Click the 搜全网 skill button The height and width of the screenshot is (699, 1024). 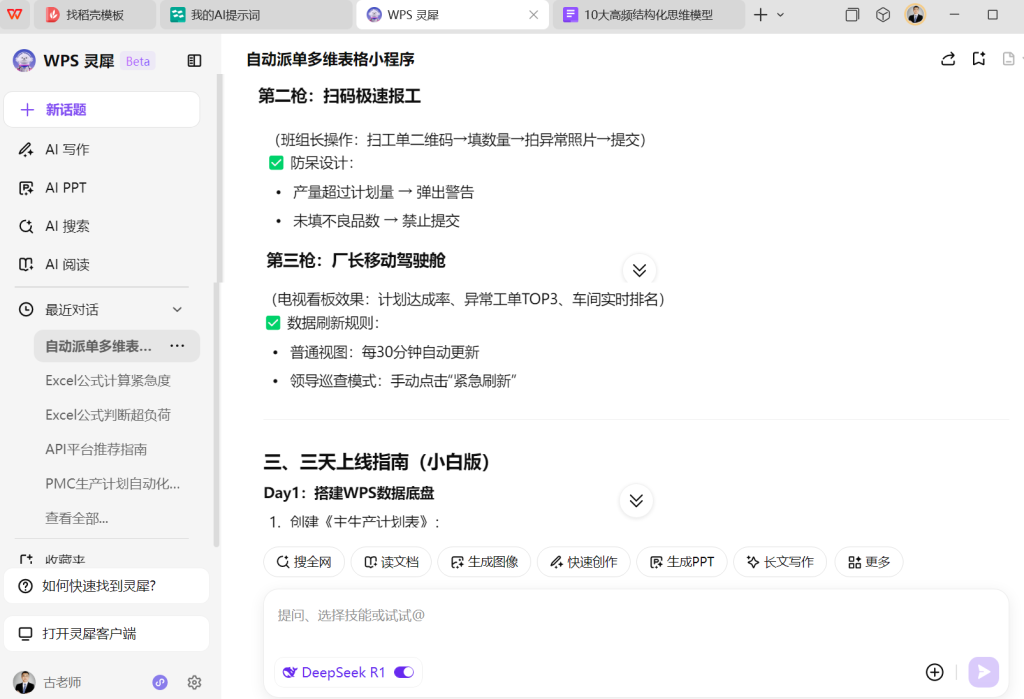coord(304,562)
